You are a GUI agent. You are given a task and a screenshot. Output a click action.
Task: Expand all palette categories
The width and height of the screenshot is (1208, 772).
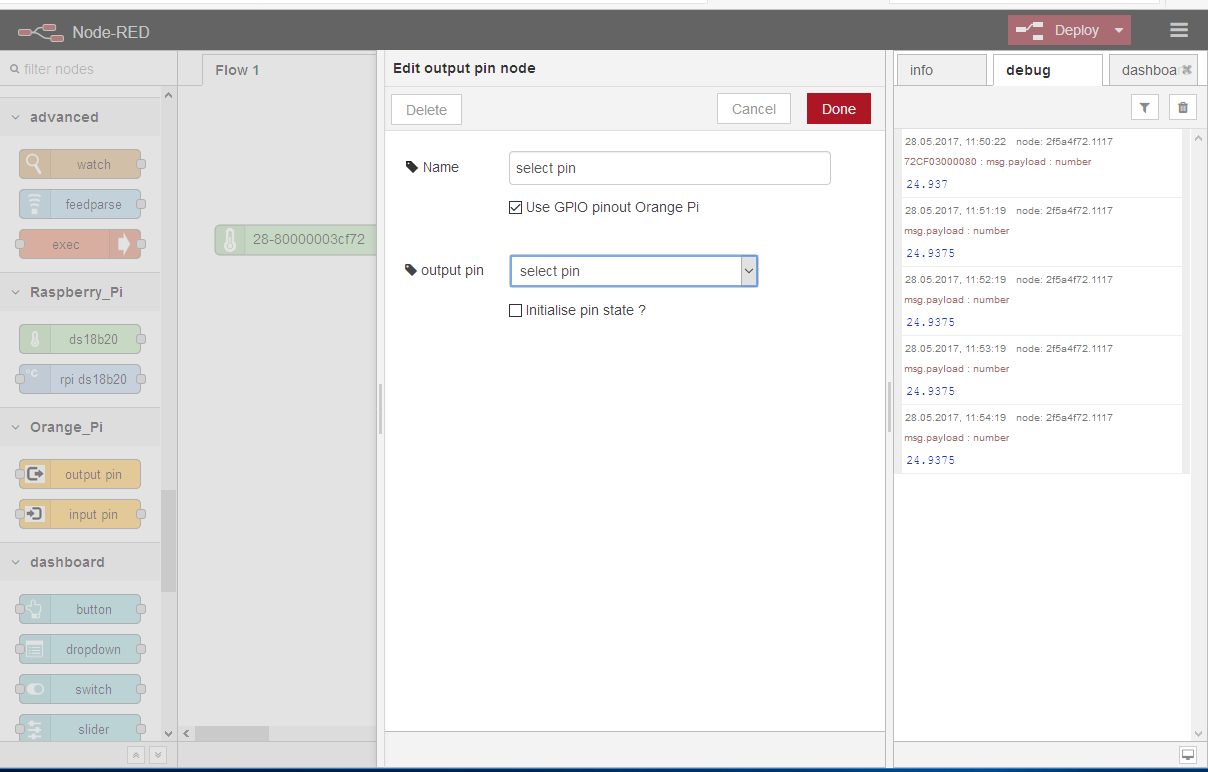tap(157, 755)
